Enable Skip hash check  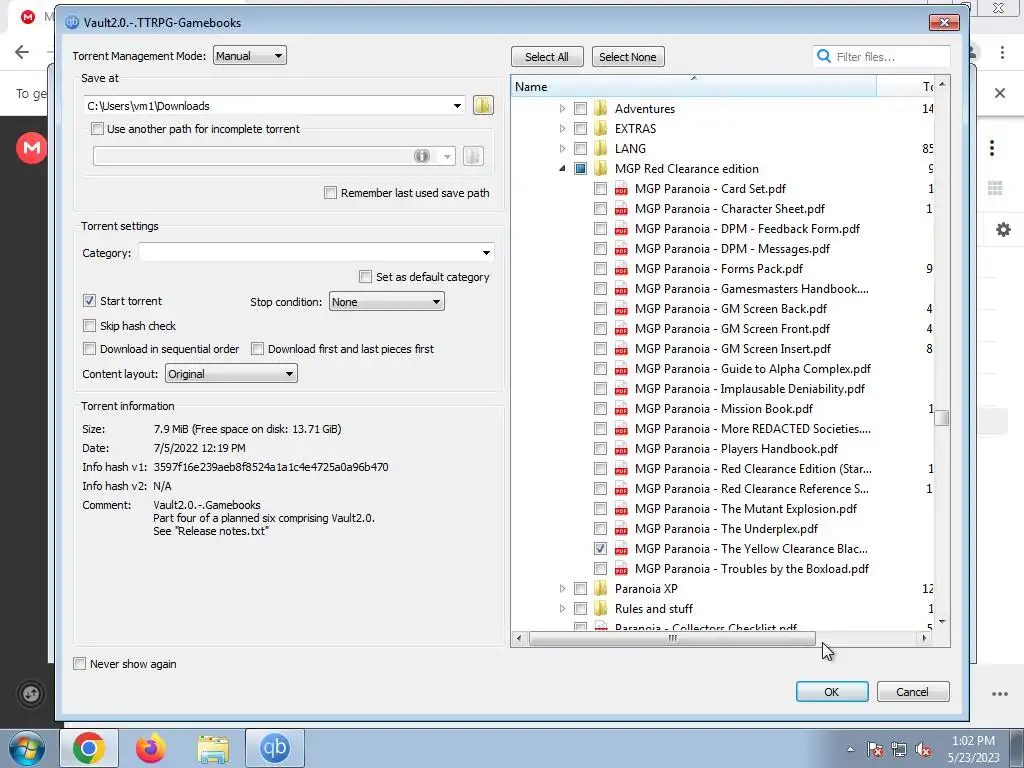pos(89,325)
